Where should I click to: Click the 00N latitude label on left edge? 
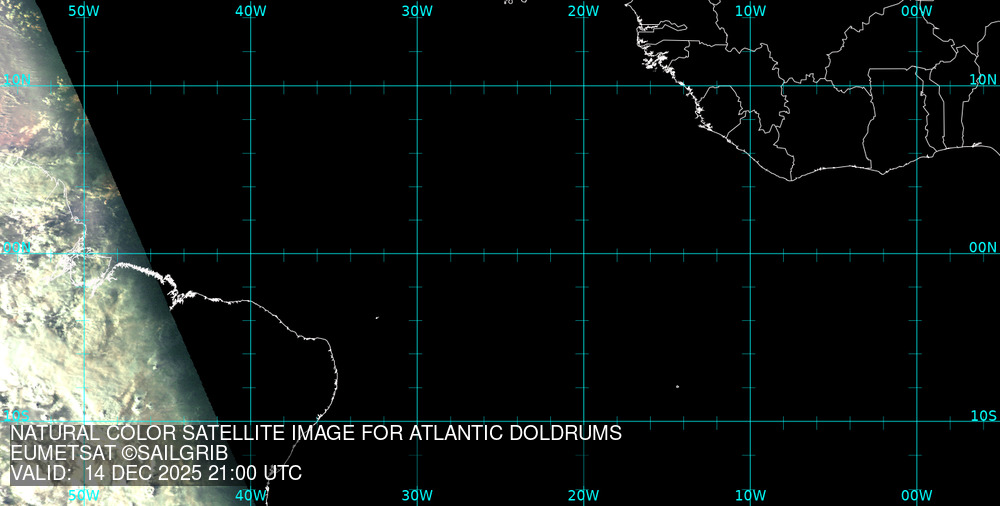pyautogui.click(x=16, y=247)
